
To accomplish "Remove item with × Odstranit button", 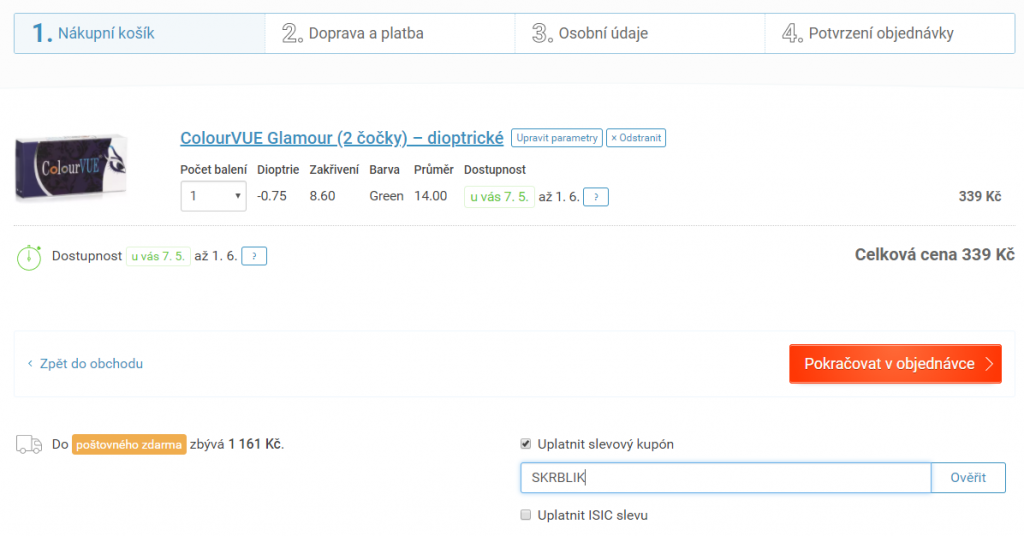I will point(635,138).
